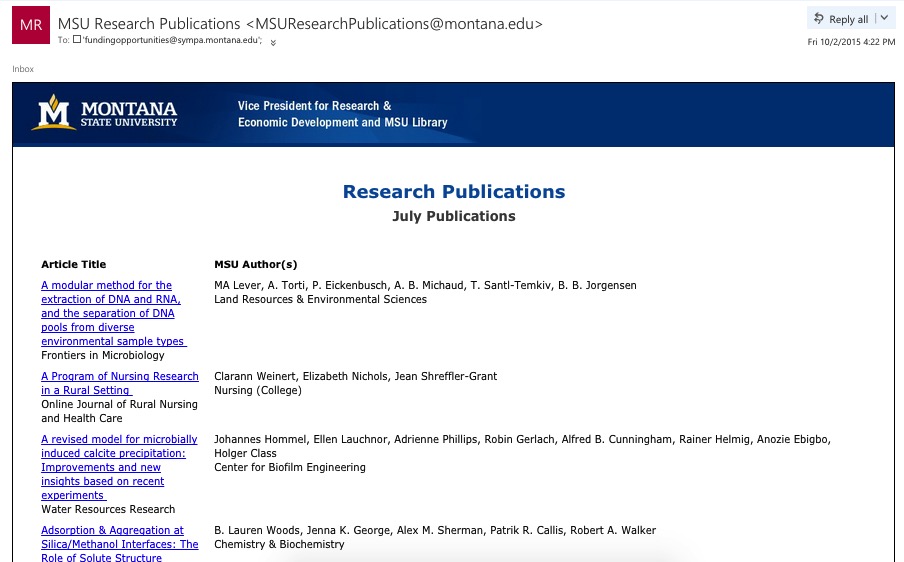
Task: Click the Land Resources & Environmental Sciences department
Action: coord(320,299)
